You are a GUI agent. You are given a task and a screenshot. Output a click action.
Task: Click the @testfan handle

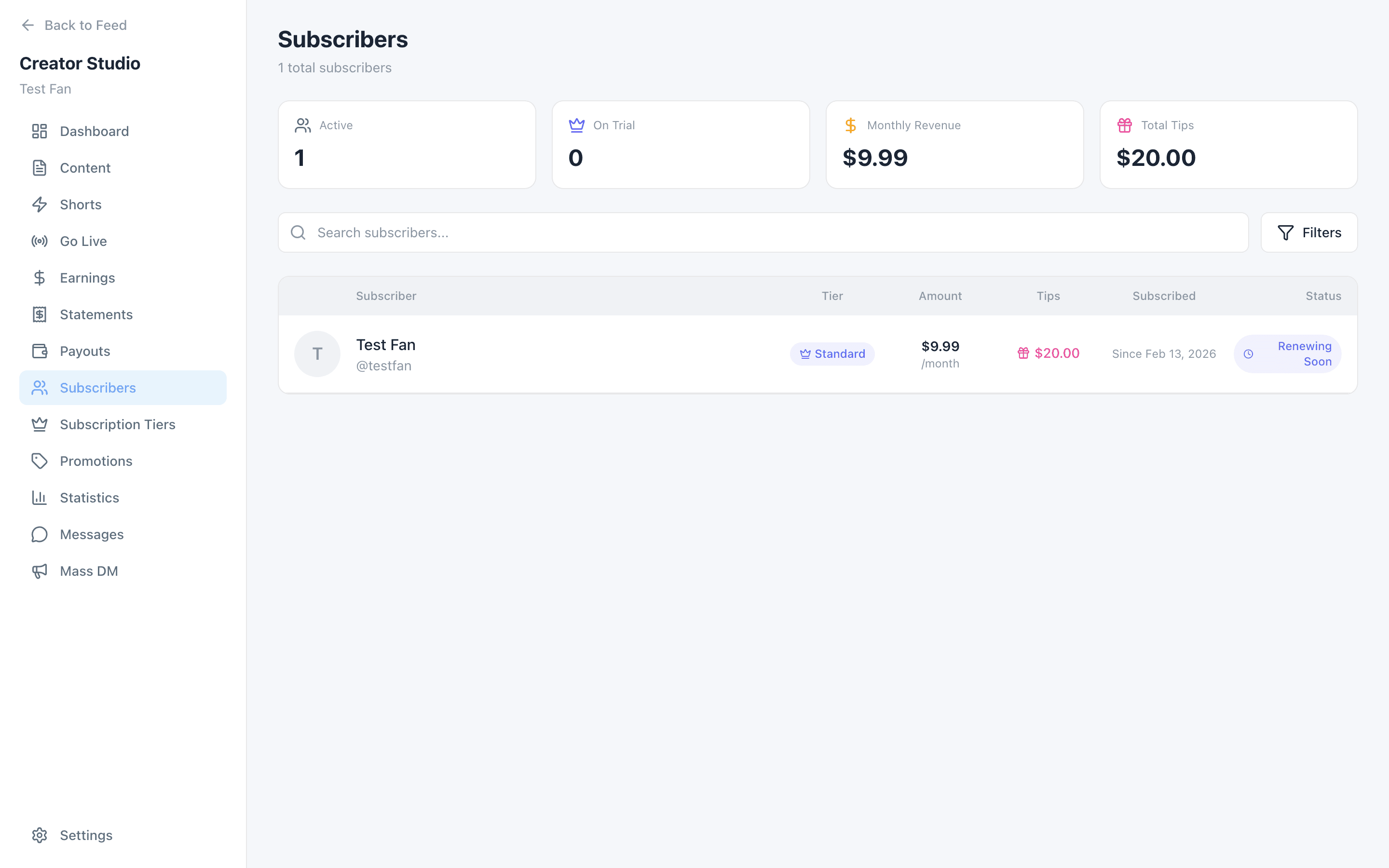[384, 366]
